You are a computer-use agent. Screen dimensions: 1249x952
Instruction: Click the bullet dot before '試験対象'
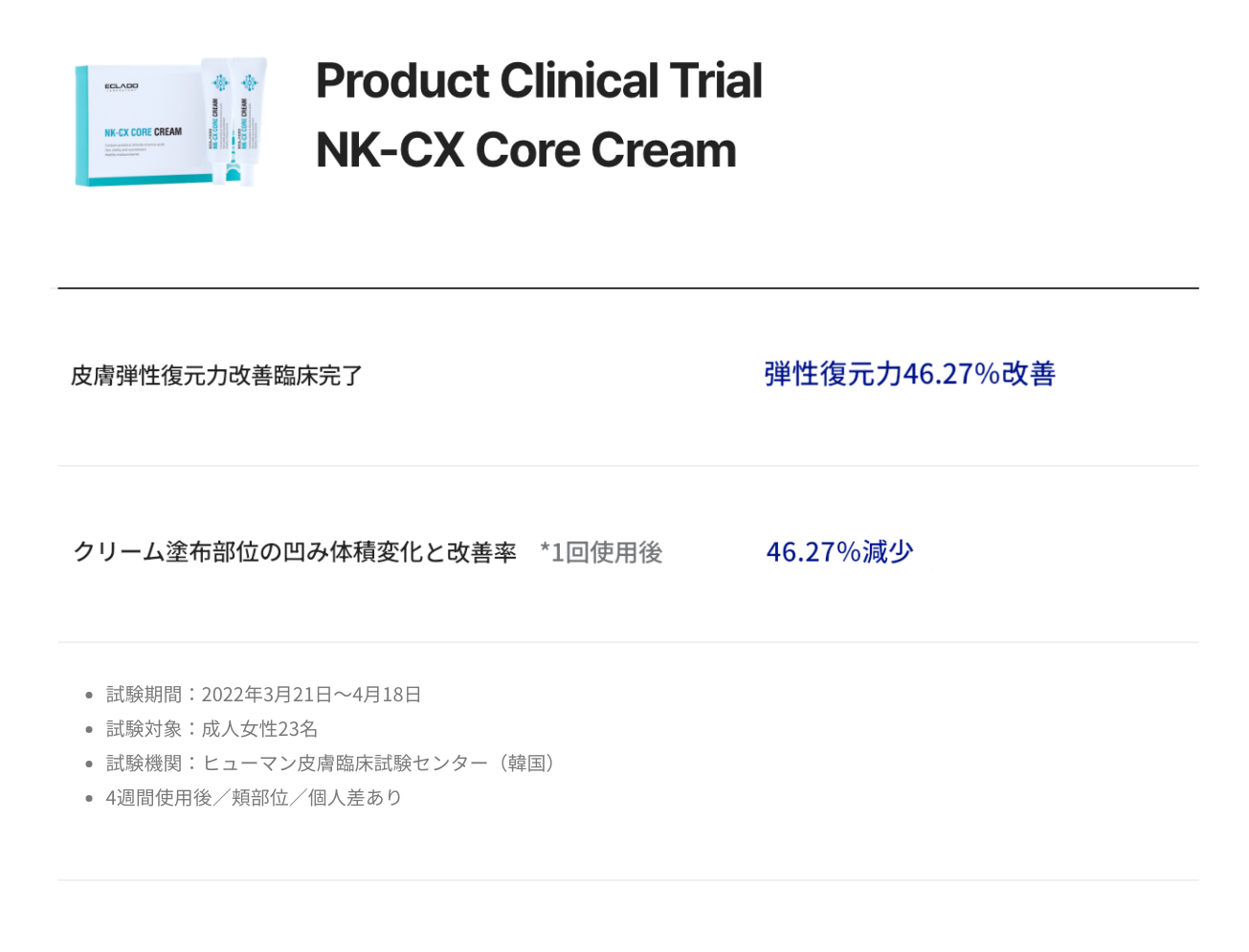tap(89, 730)
